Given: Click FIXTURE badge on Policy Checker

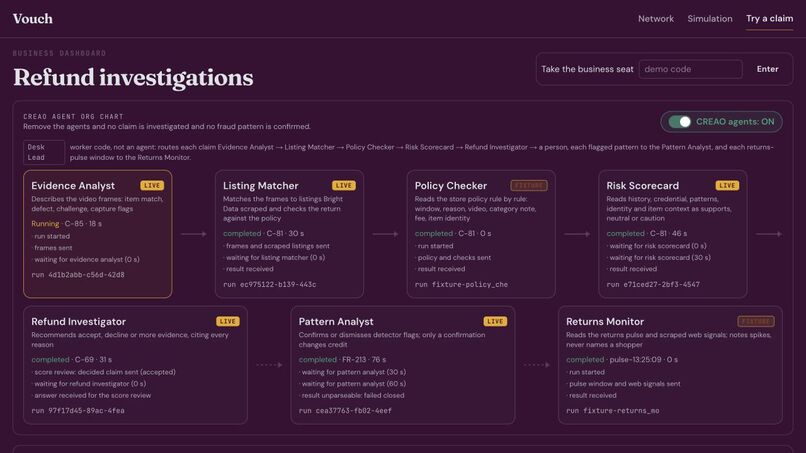Looking at the screenshot, I should 528,186.
